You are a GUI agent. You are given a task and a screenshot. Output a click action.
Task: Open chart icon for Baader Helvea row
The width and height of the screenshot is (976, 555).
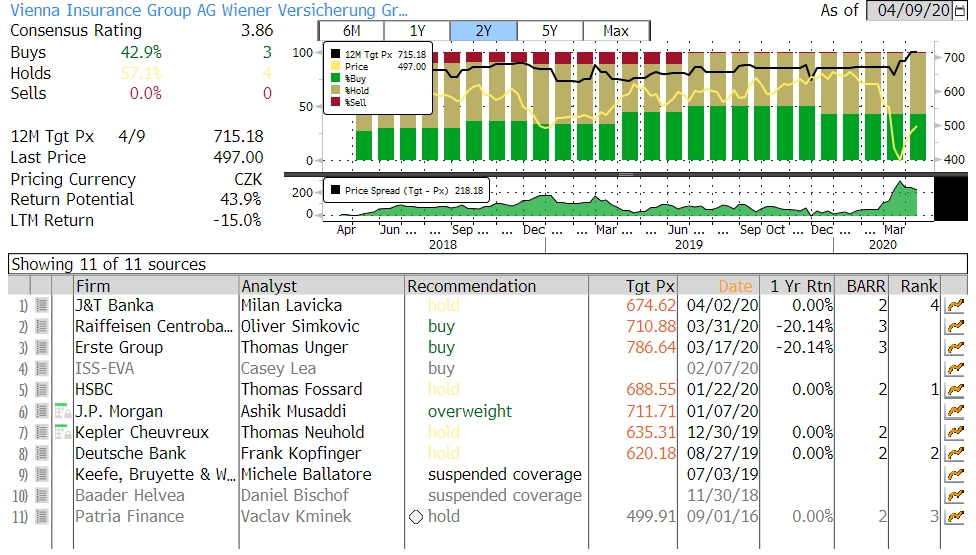(x=954, y=496)
